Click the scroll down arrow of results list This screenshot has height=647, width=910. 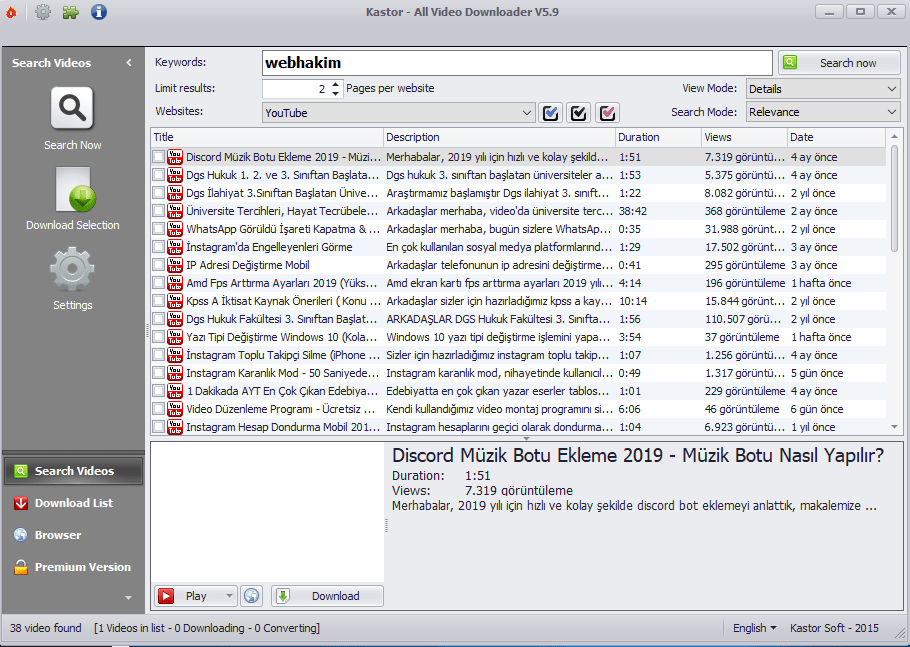coord(894,427)
